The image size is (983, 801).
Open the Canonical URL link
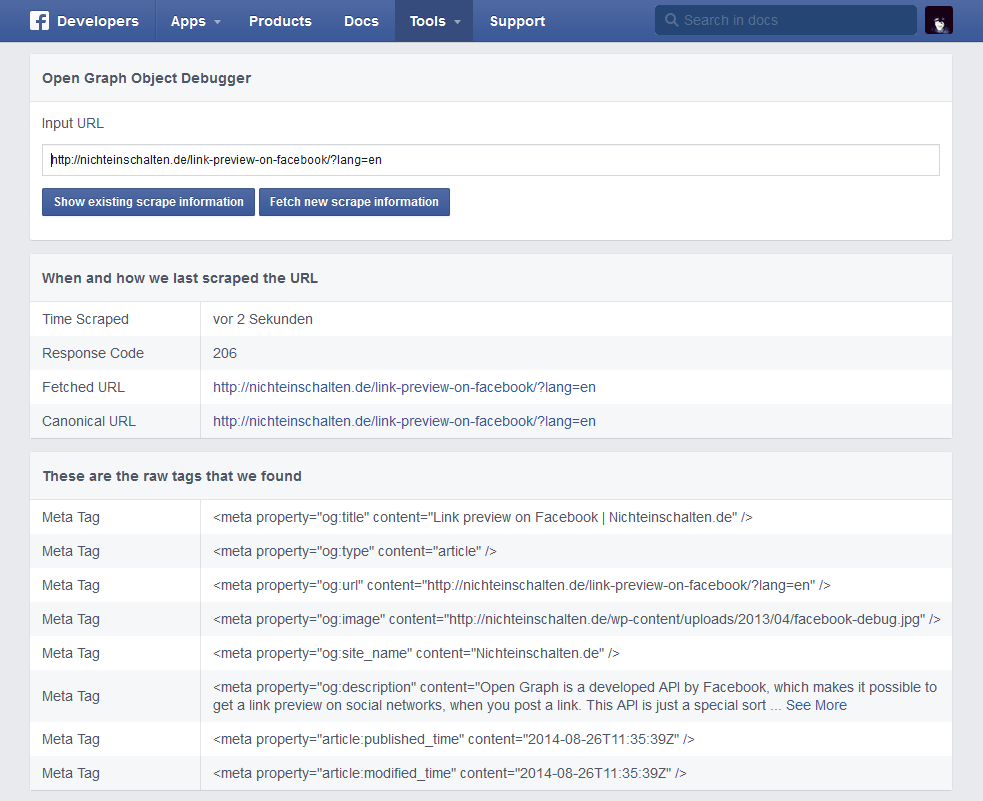(404, 421)
